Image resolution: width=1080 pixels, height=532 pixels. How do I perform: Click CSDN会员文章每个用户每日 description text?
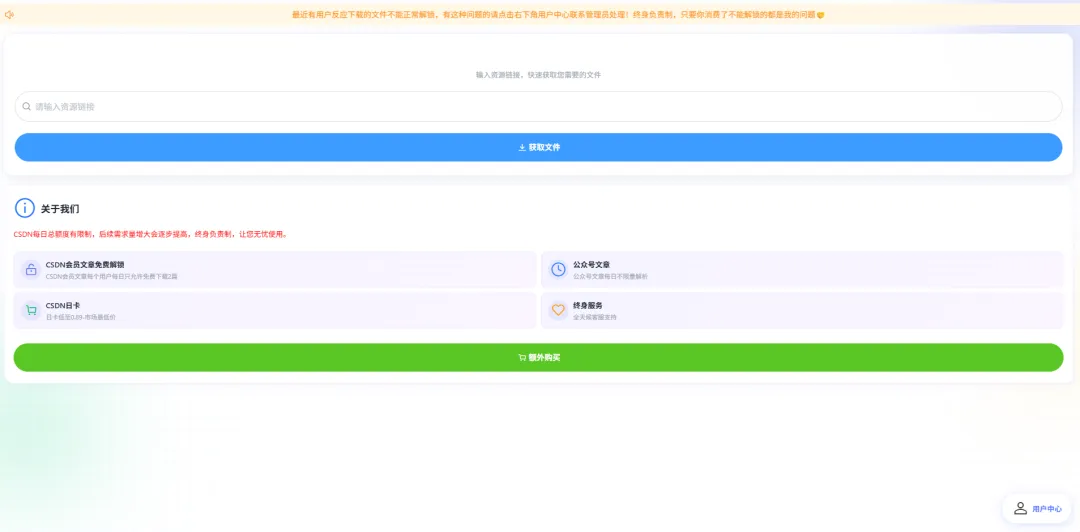112,276
